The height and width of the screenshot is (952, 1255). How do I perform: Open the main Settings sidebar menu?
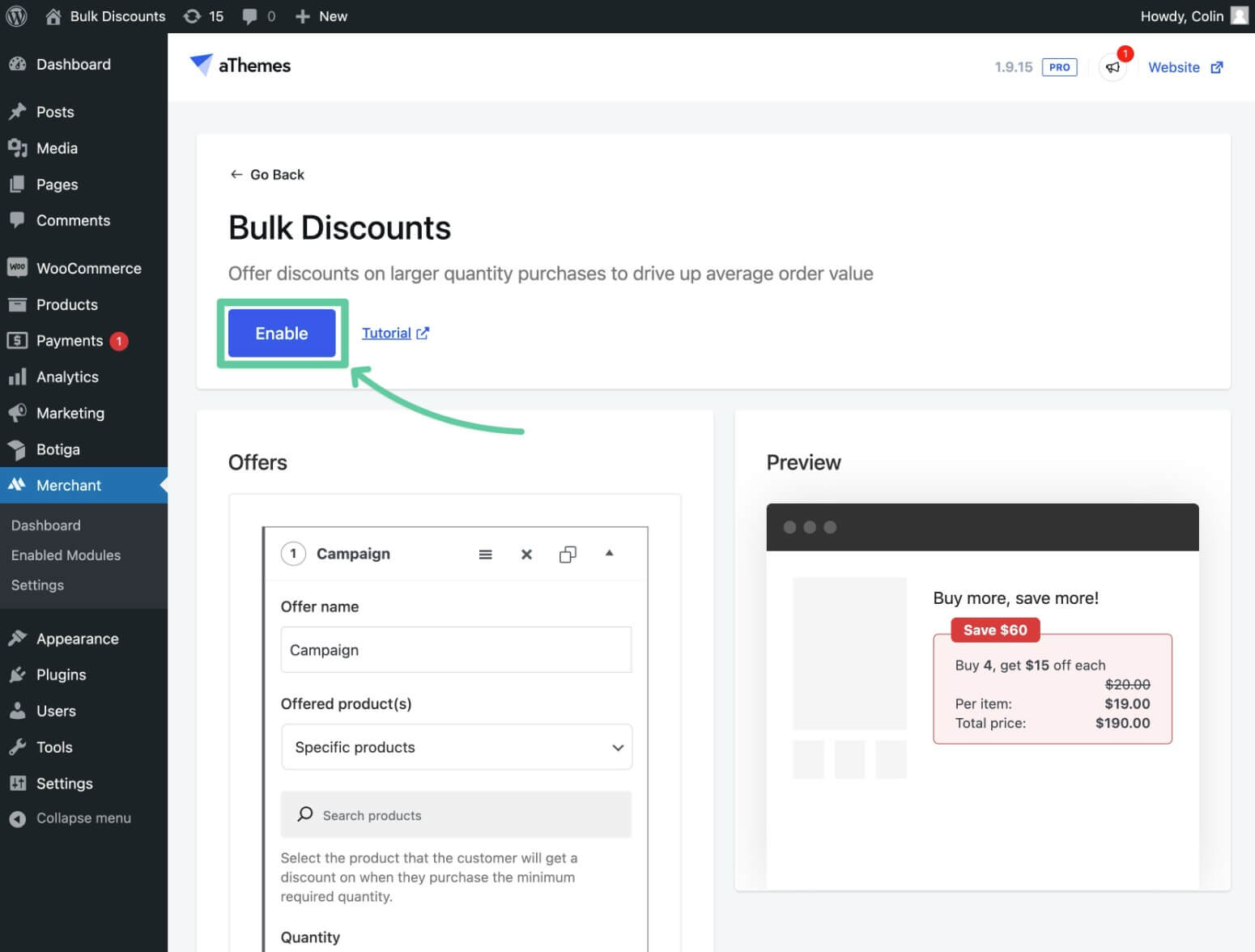[84, 784]
